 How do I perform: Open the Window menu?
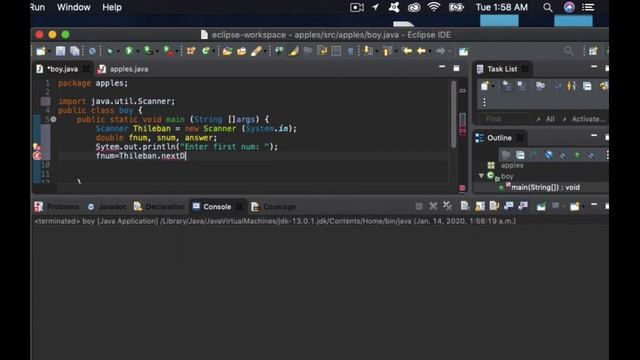(x=73, y=7)
